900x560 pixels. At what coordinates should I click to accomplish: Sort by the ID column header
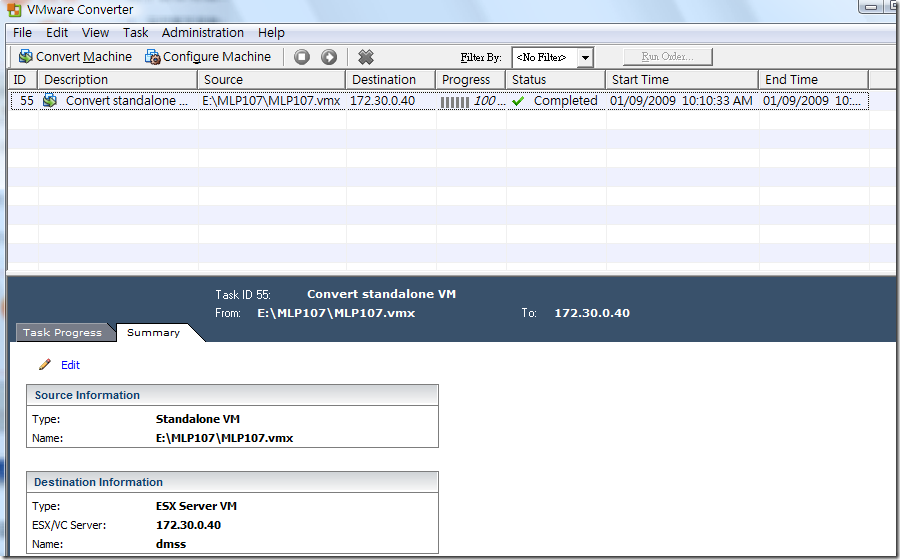coord(22,80)
